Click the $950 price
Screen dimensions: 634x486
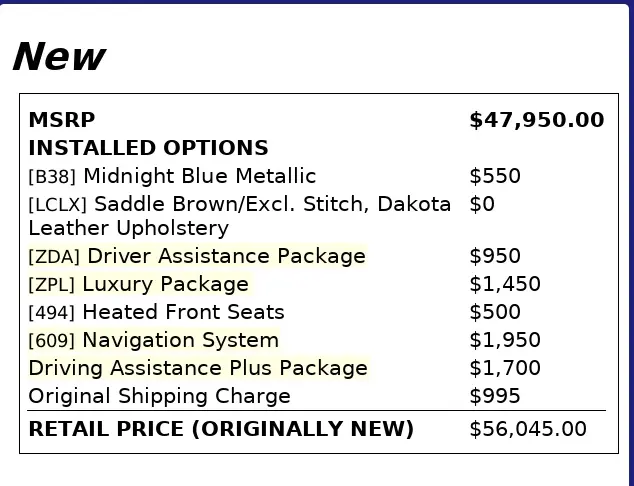(495, 256)
